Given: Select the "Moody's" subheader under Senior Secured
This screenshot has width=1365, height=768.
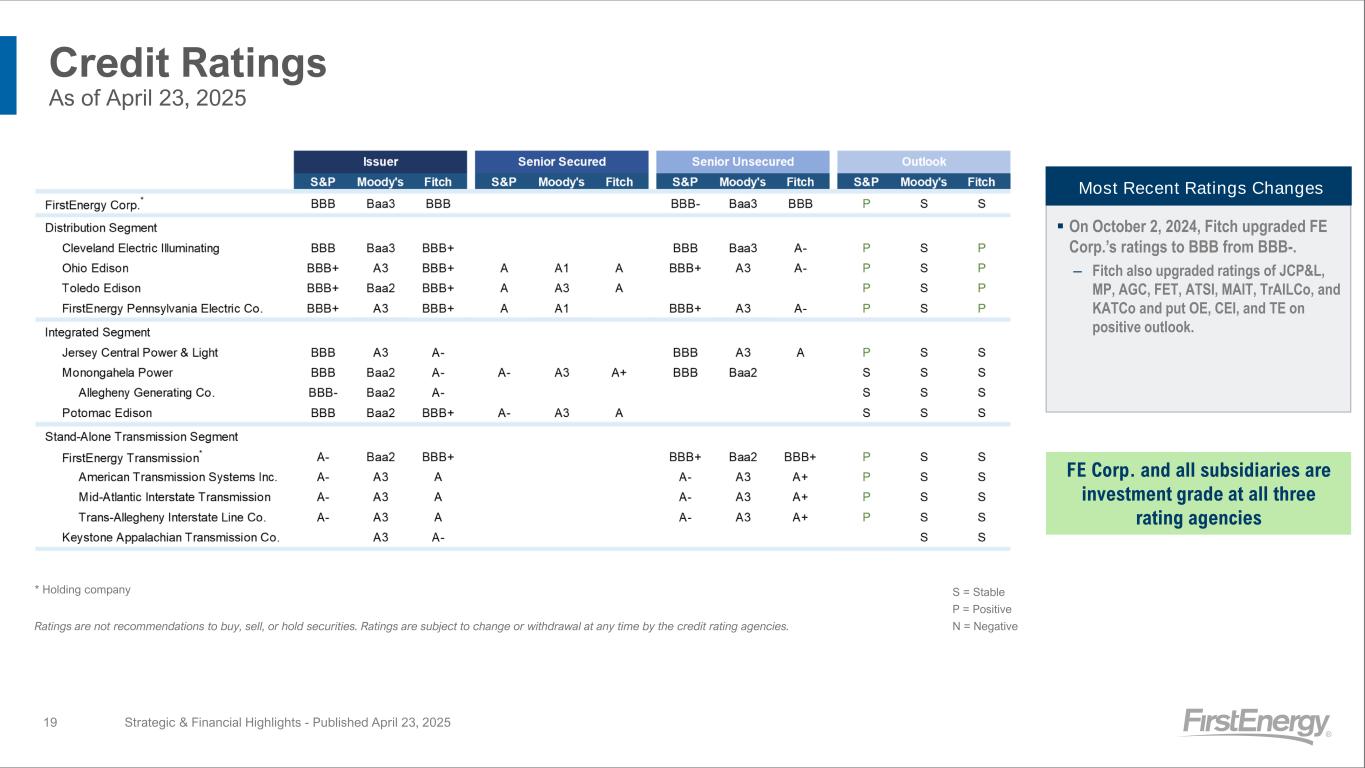Looking at the screenshot, I should coord(561,182).
